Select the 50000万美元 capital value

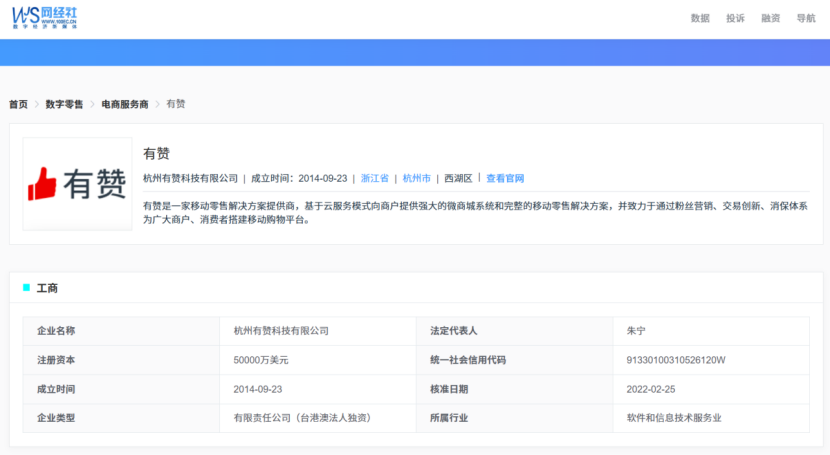point(261,360)
